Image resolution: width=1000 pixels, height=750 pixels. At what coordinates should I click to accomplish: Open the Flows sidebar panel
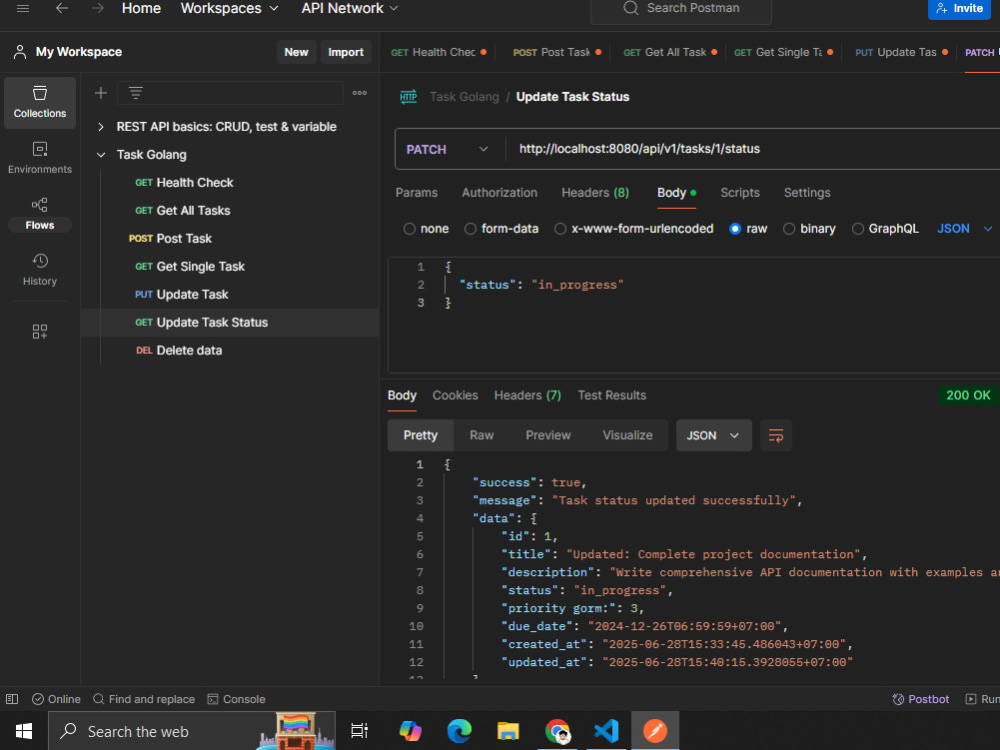(40, 214)
